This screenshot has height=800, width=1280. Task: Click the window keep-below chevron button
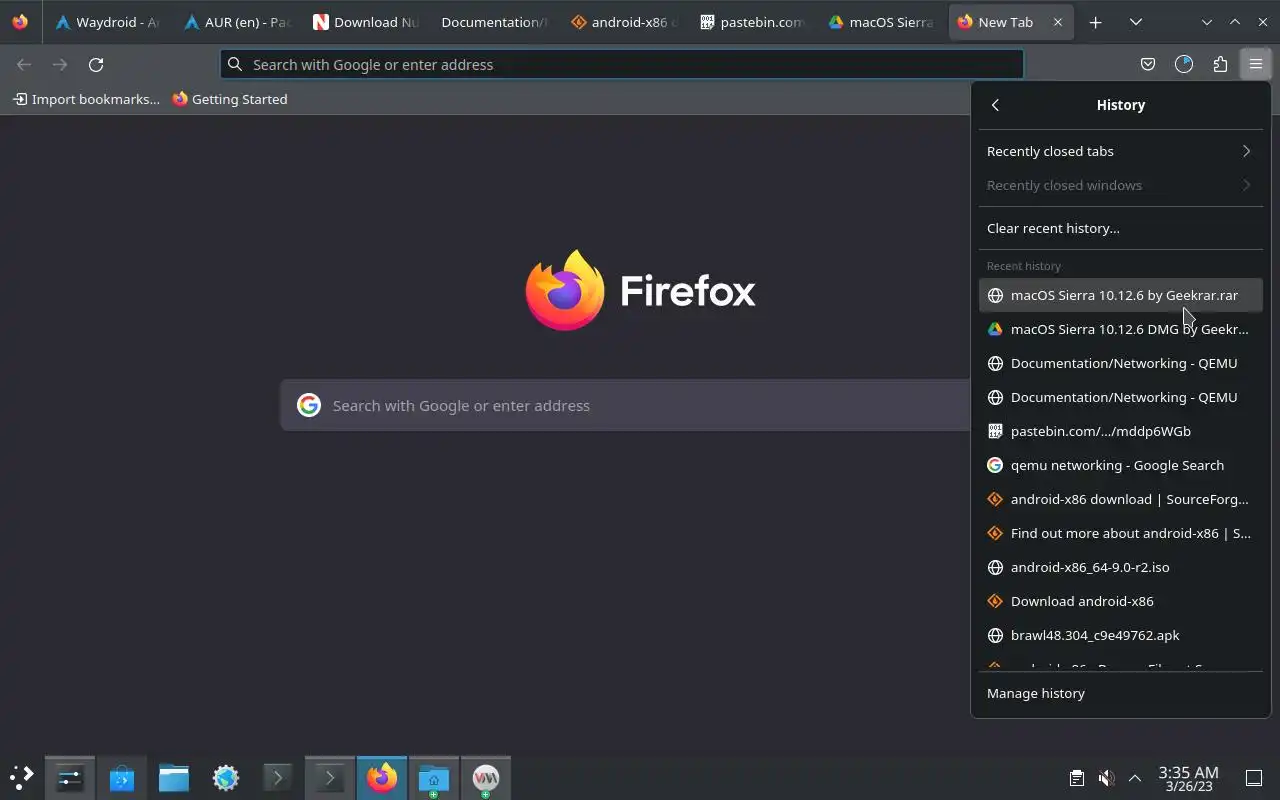(x=1207, y=22)
